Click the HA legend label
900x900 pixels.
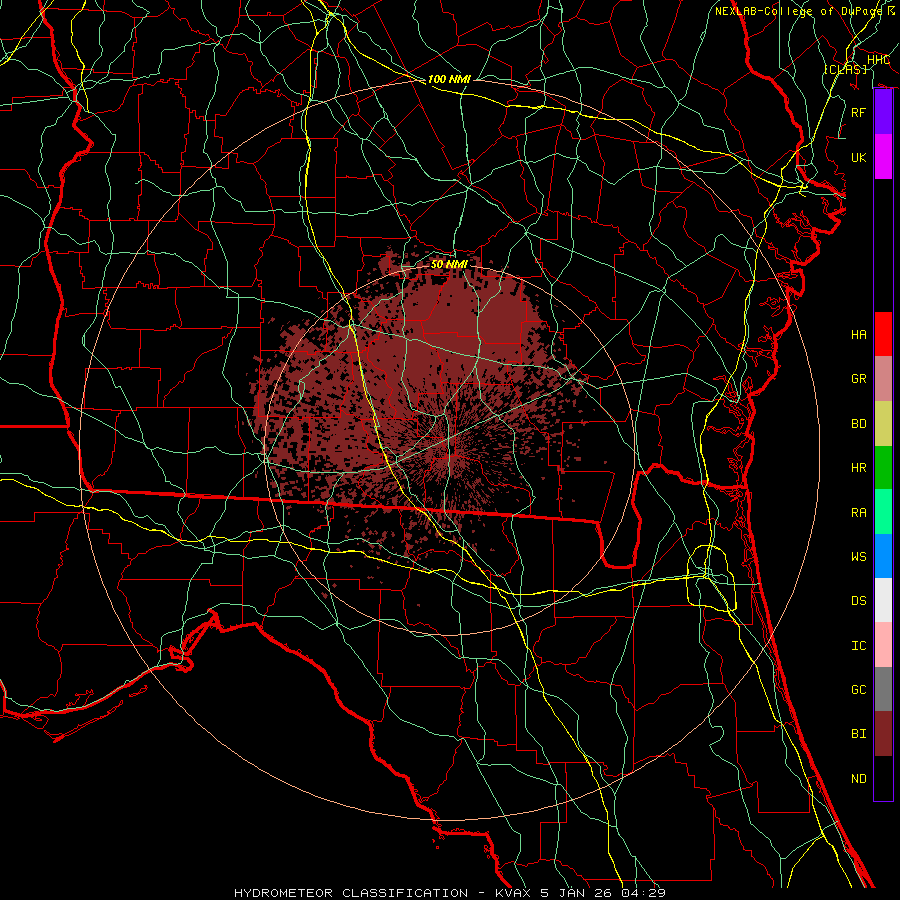(859, 335)
